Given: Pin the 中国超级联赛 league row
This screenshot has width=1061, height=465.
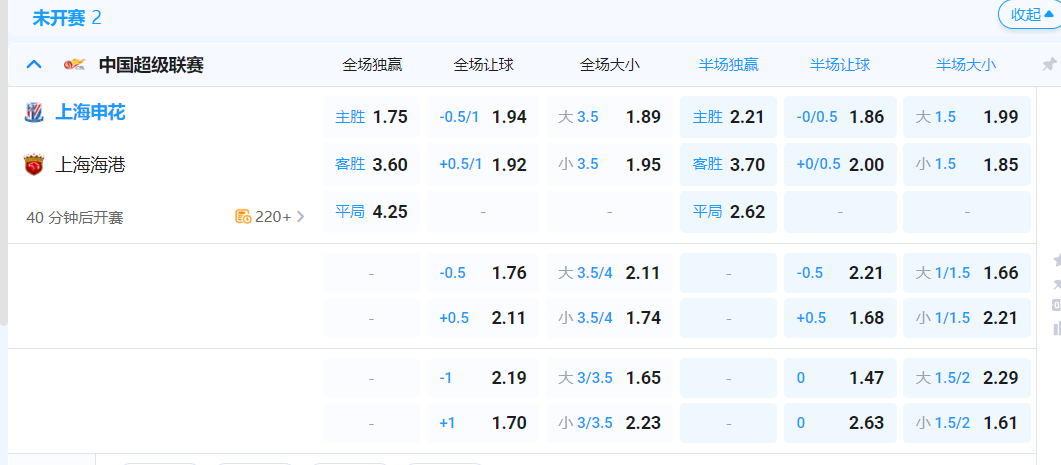Looking at the screenshot, I should 1049,65.
